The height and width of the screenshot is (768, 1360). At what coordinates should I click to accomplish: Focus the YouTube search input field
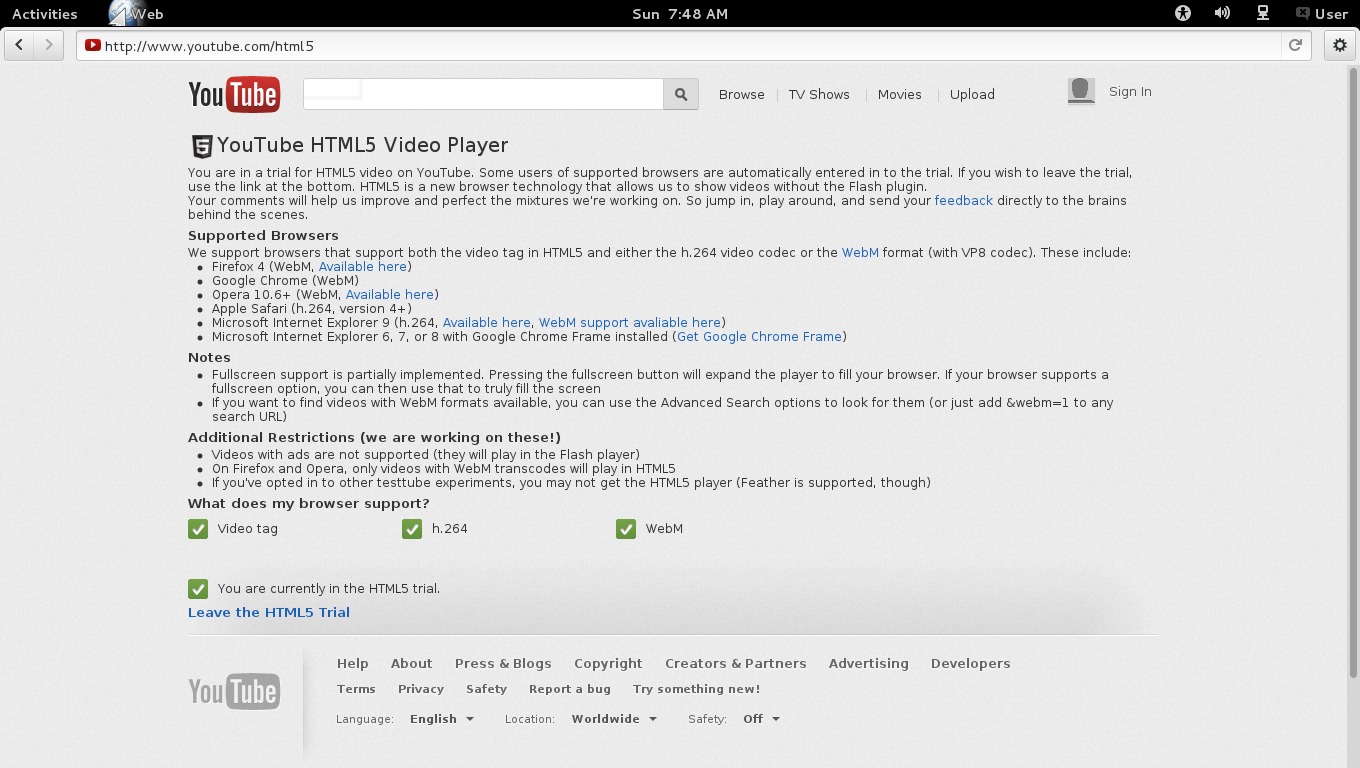tap(483, 94)
